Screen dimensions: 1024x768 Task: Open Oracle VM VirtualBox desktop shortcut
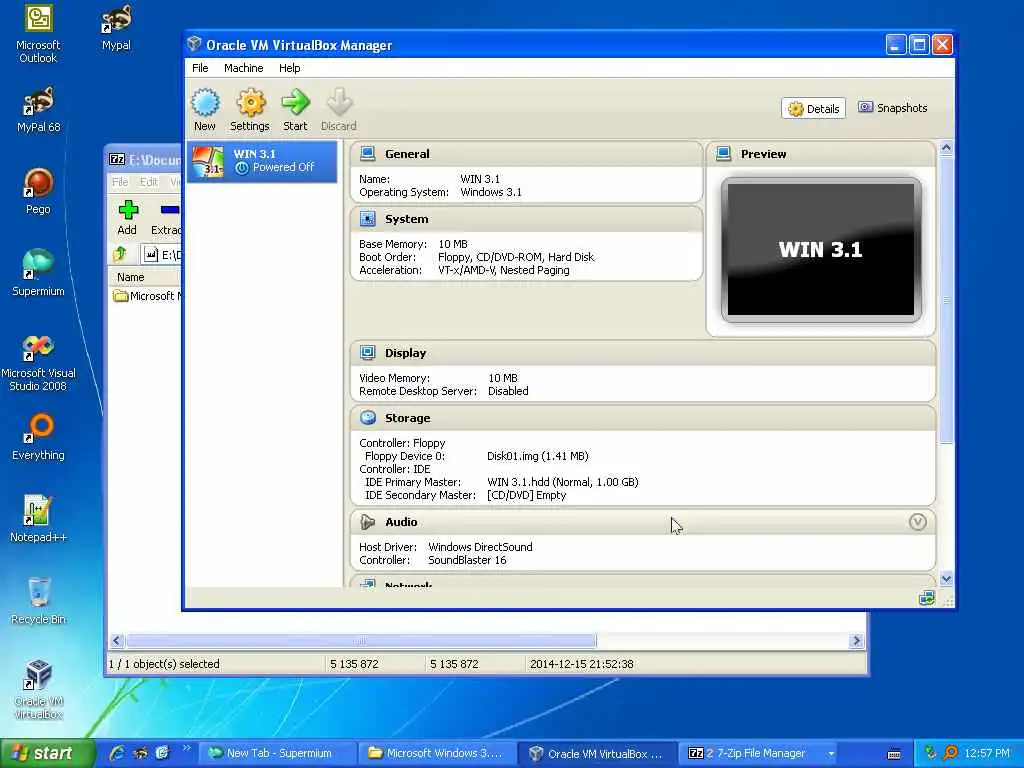(x=38, y=690)
